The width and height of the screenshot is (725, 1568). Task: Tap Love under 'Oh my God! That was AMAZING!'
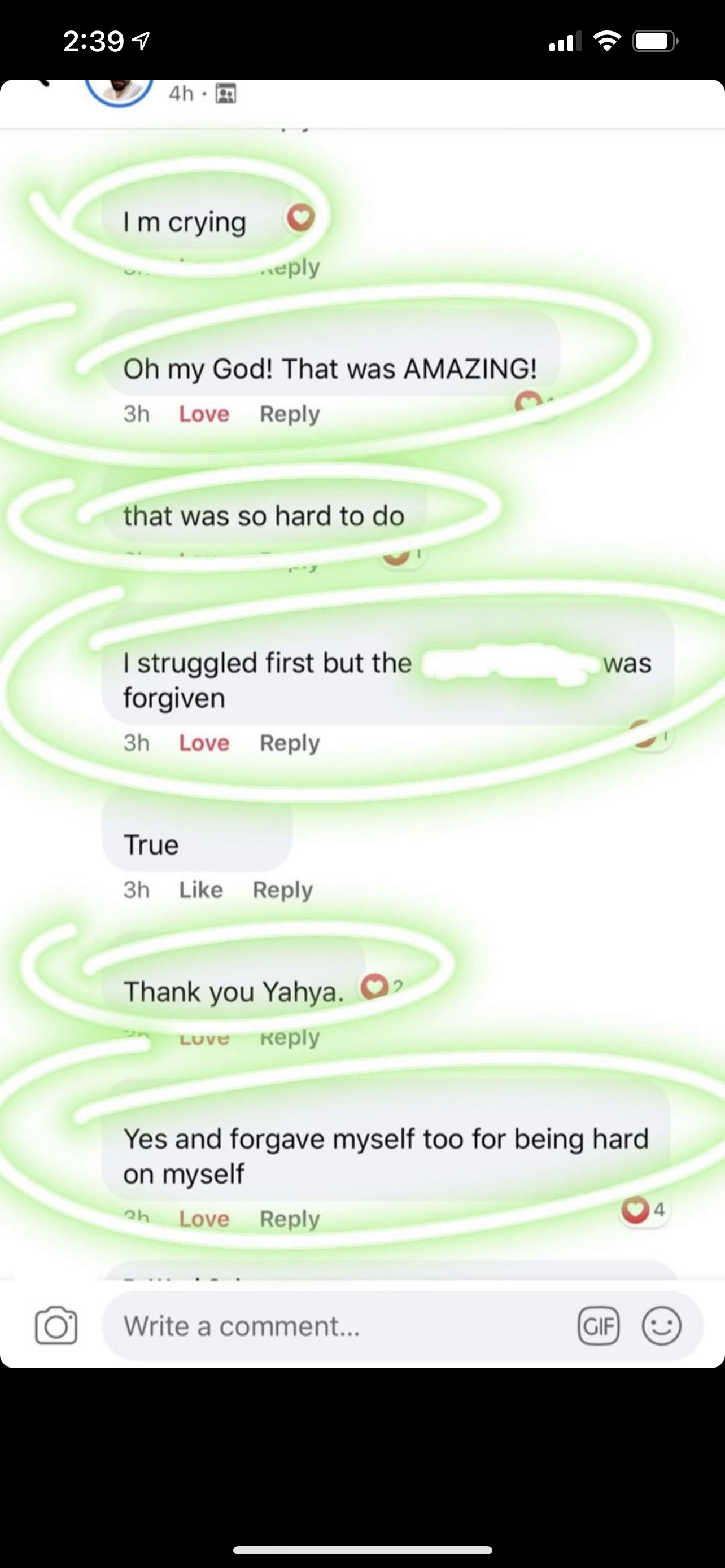[x=204, y=414]
